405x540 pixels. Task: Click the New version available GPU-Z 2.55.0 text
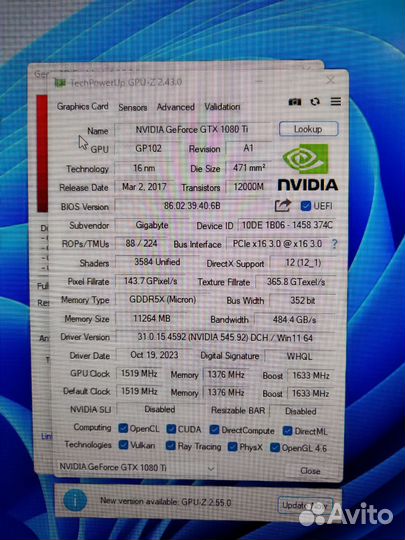(x=166, y=501)
